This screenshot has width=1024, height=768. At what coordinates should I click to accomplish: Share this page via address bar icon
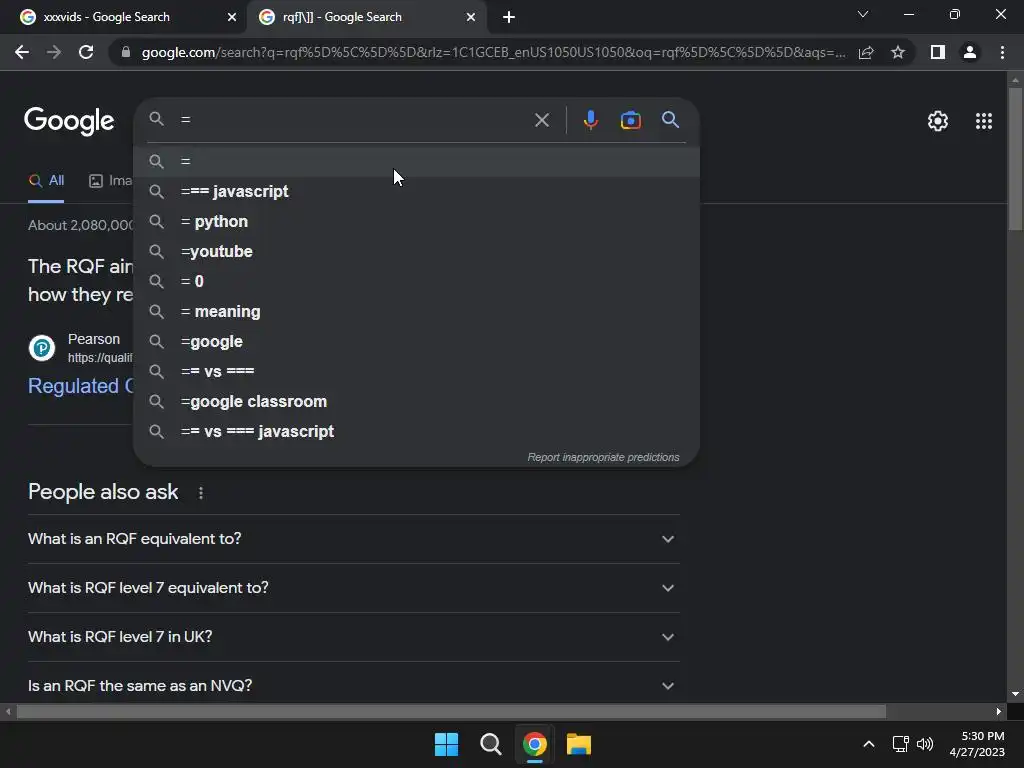[866, 52]
